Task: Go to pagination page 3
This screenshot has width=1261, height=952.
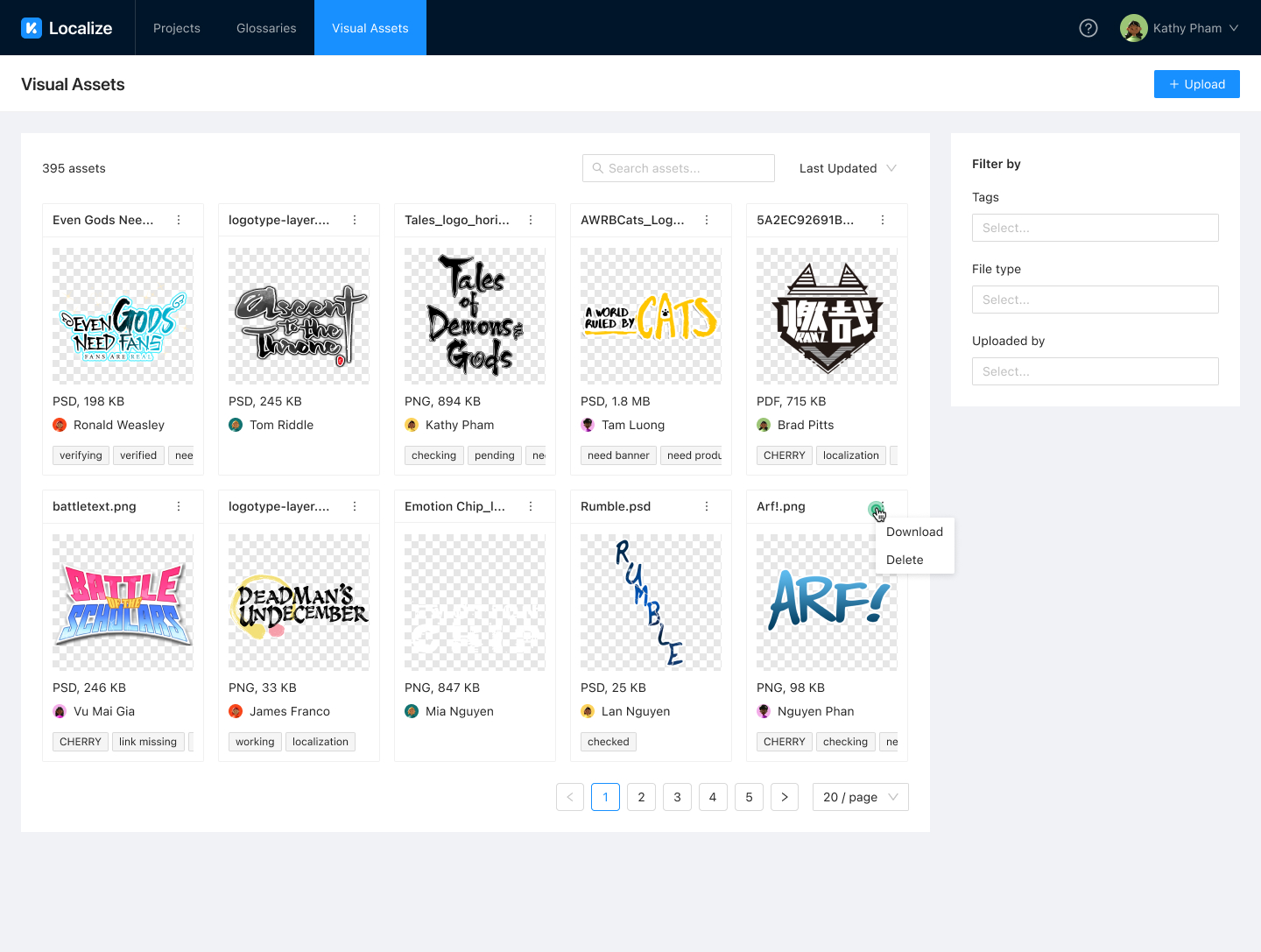Action: 677,797
